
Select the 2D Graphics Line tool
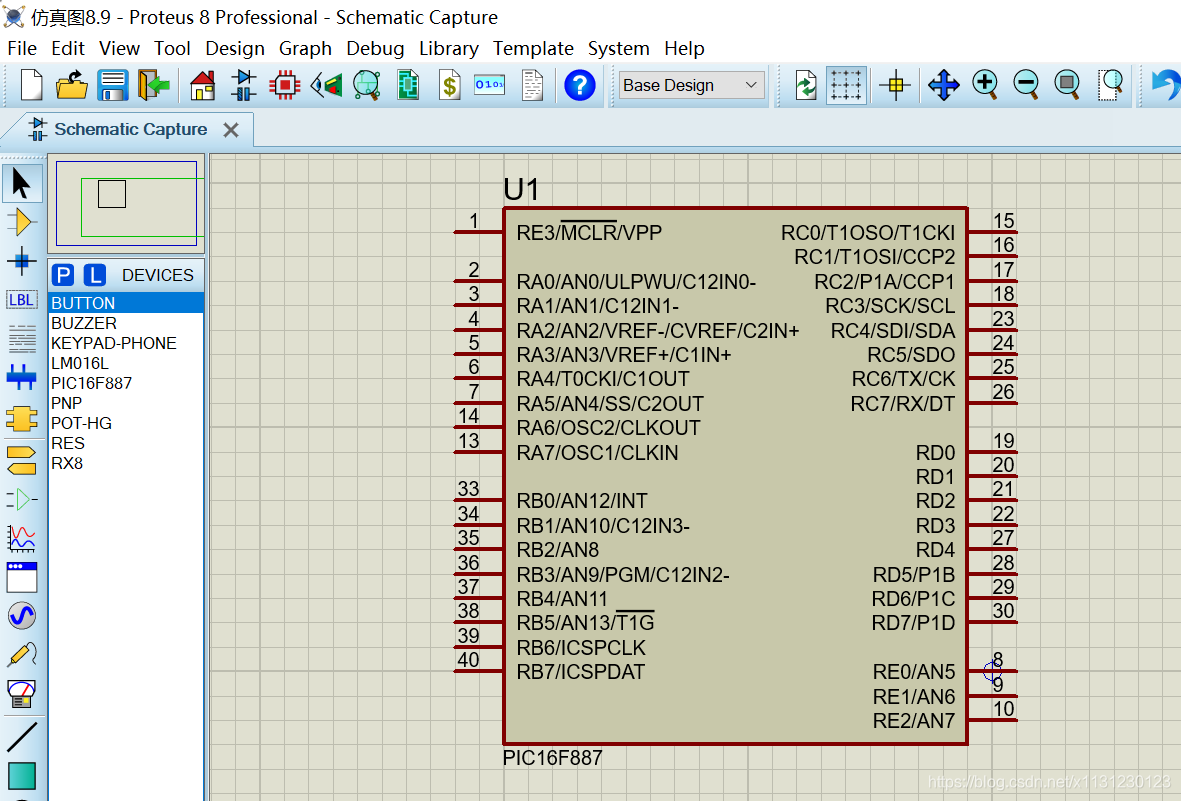(21, 736)
